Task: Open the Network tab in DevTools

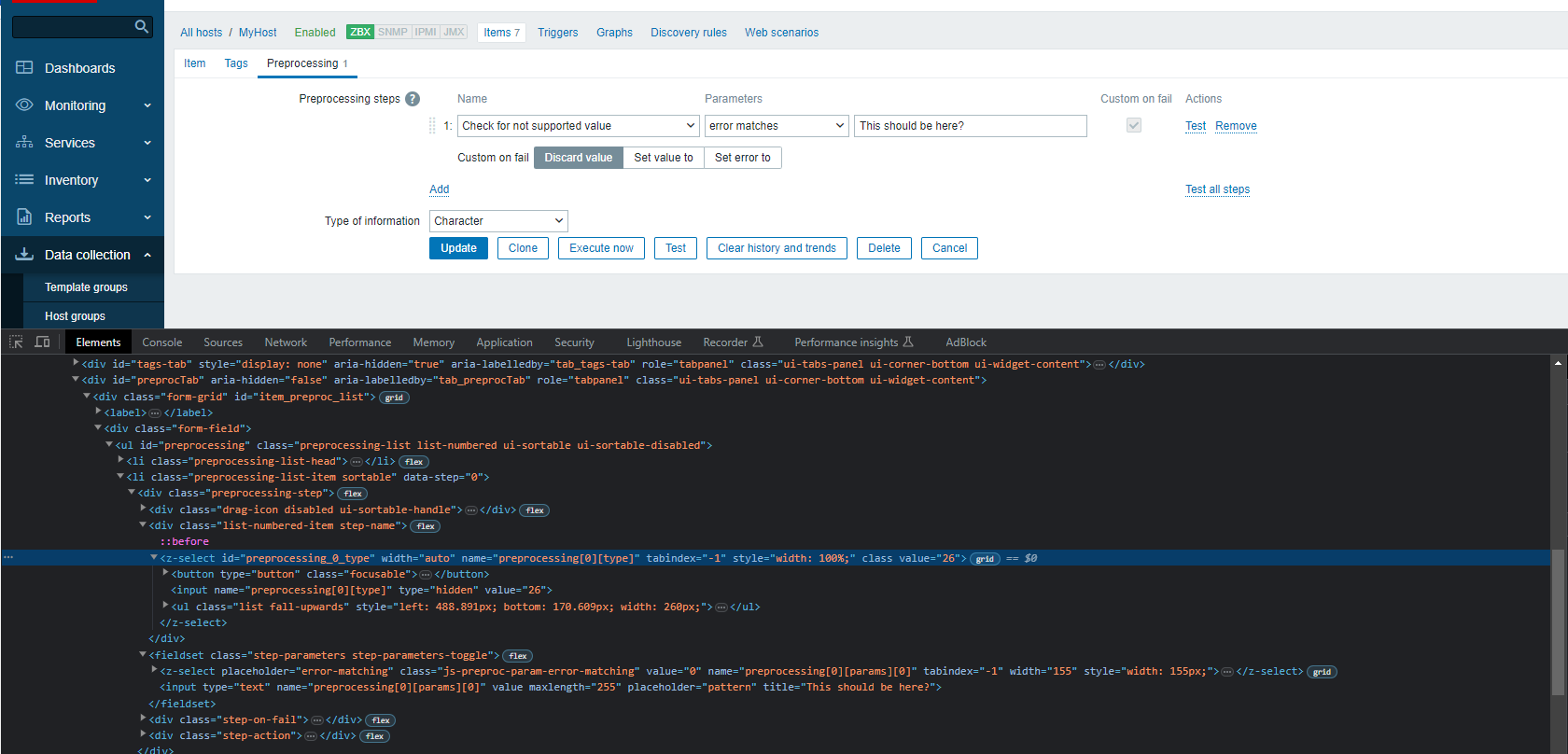Action: pos(286,342)
